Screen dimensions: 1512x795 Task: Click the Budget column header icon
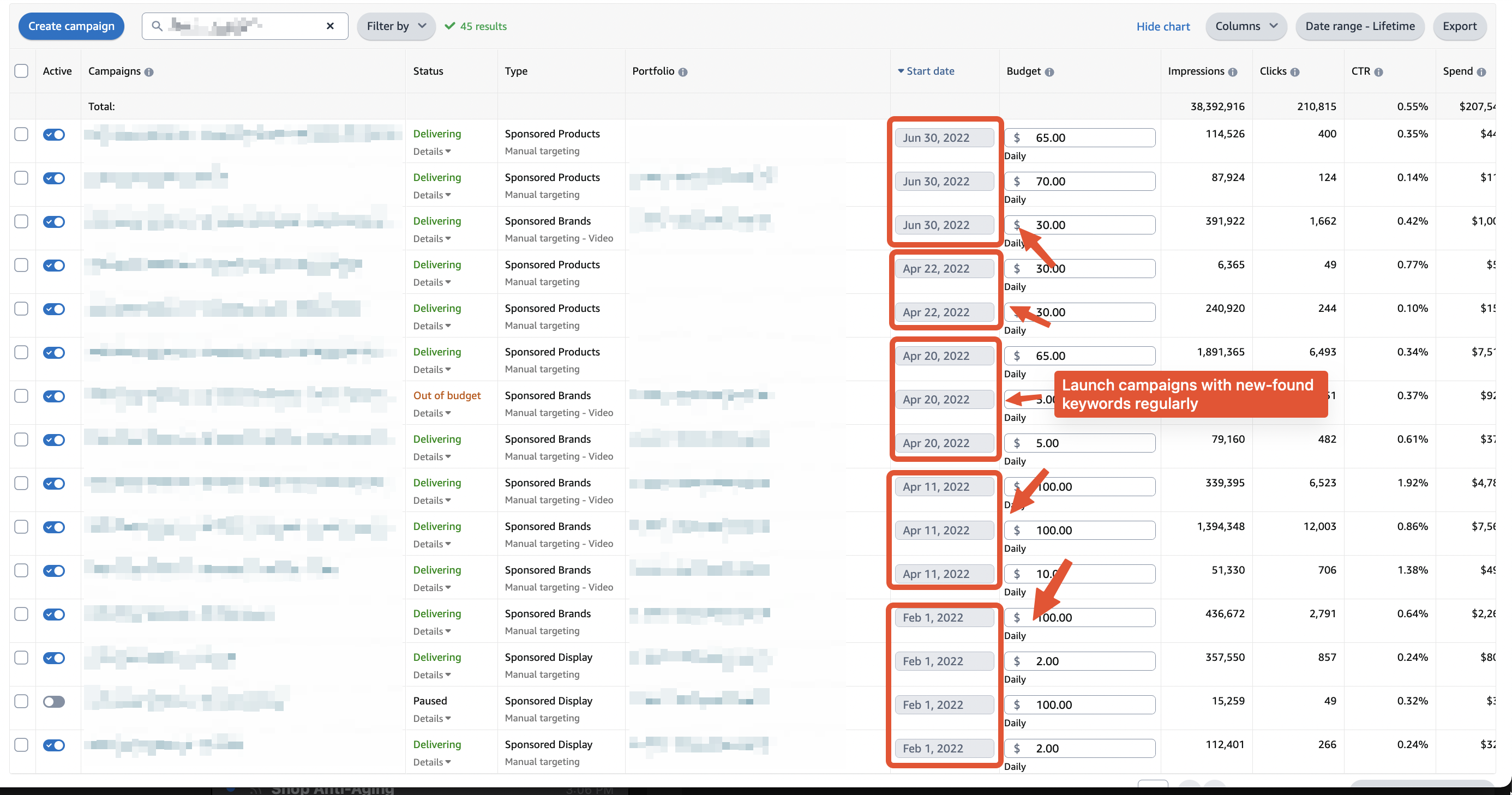coord(1048,71)
